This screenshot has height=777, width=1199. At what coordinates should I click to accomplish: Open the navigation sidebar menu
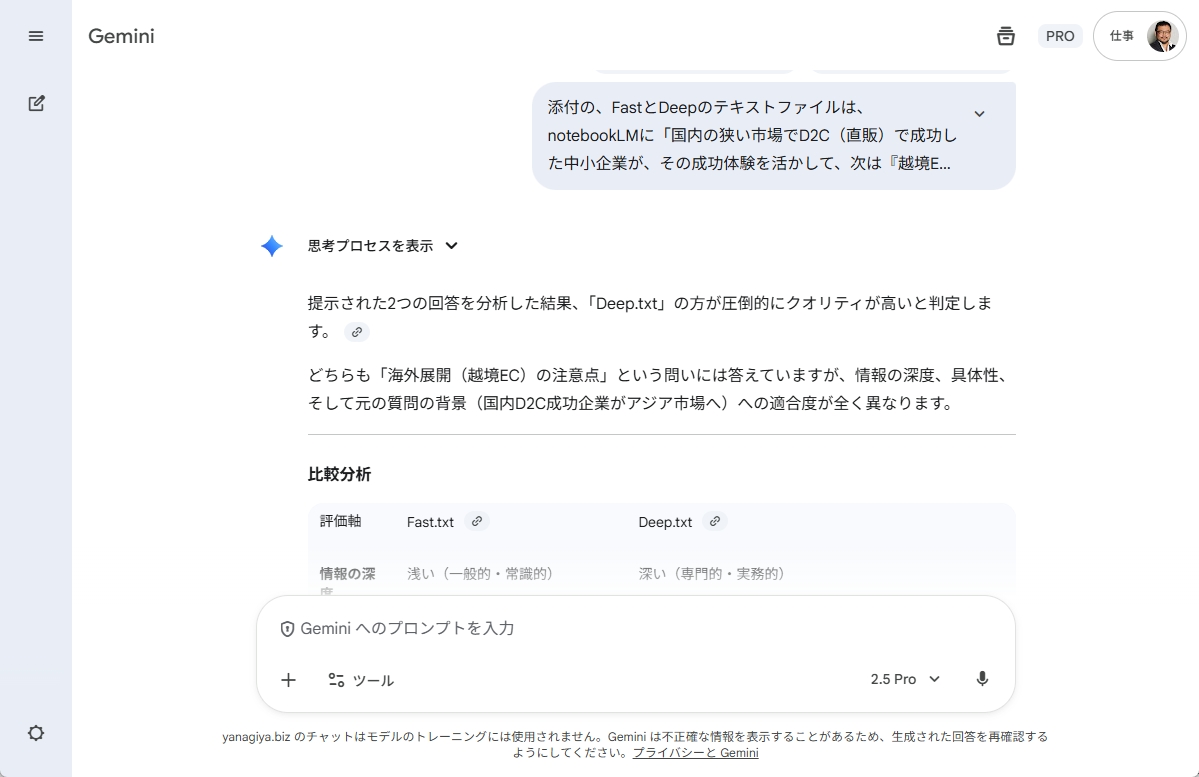[x=36, y=36]
